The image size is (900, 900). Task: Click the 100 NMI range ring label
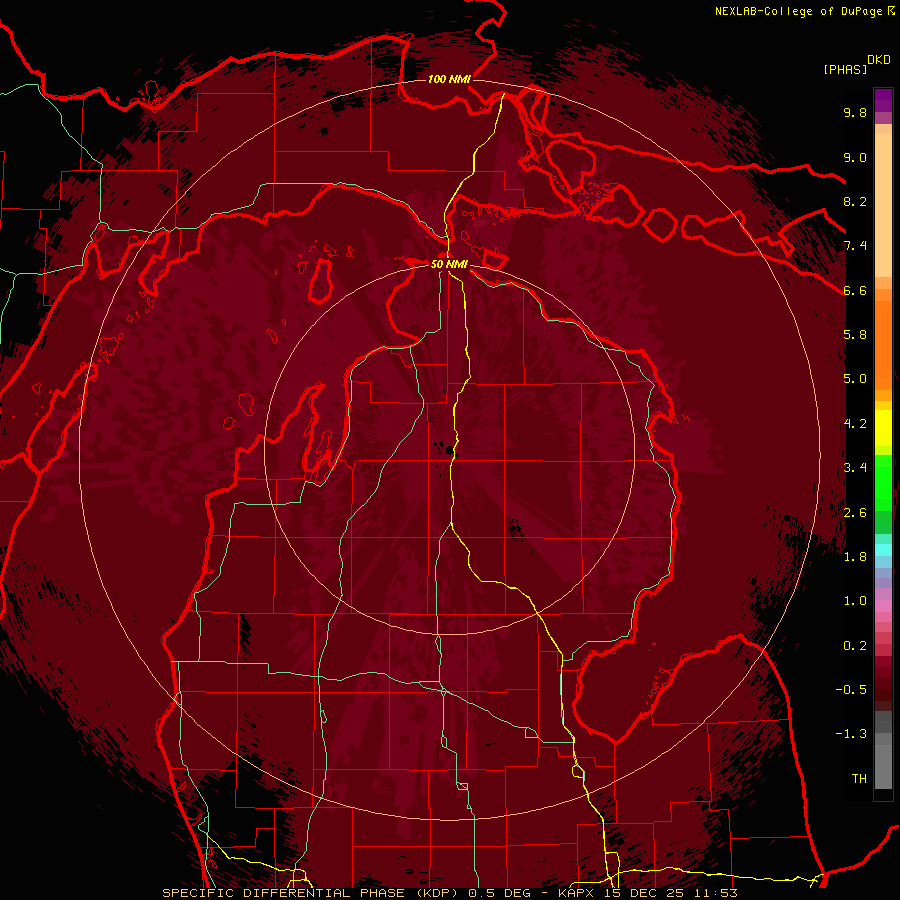point(449,79)
